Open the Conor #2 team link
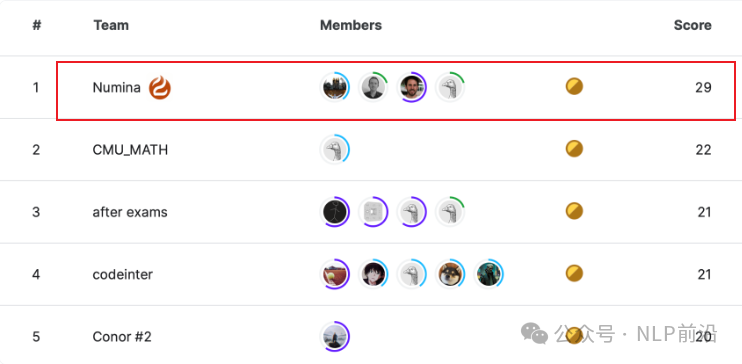The image size is (742, 364). pos(122,337)
